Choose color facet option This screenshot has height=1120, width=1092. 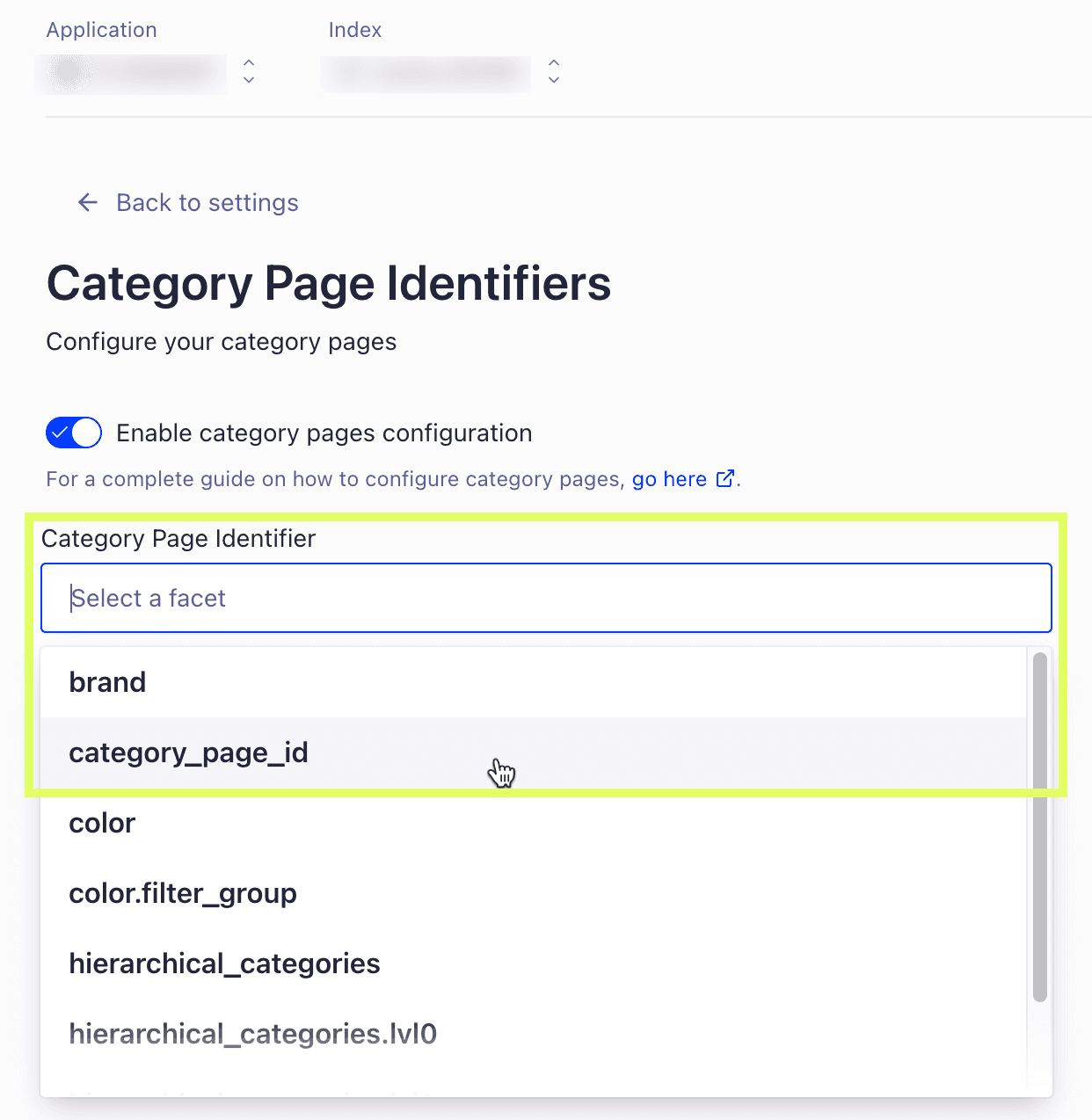point(534,823)
